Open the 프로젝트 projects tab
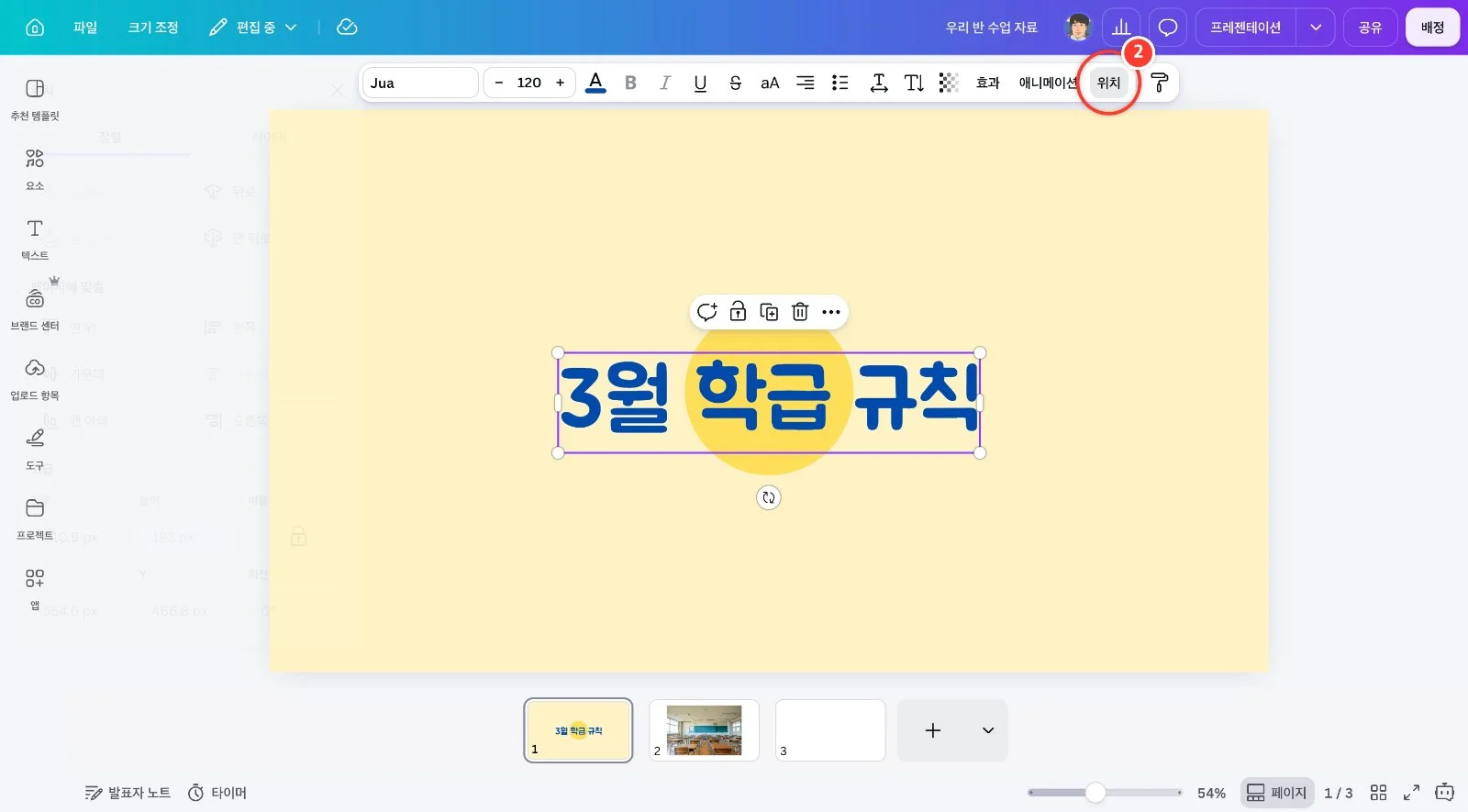1468x812 pixels. coord(35,519)
